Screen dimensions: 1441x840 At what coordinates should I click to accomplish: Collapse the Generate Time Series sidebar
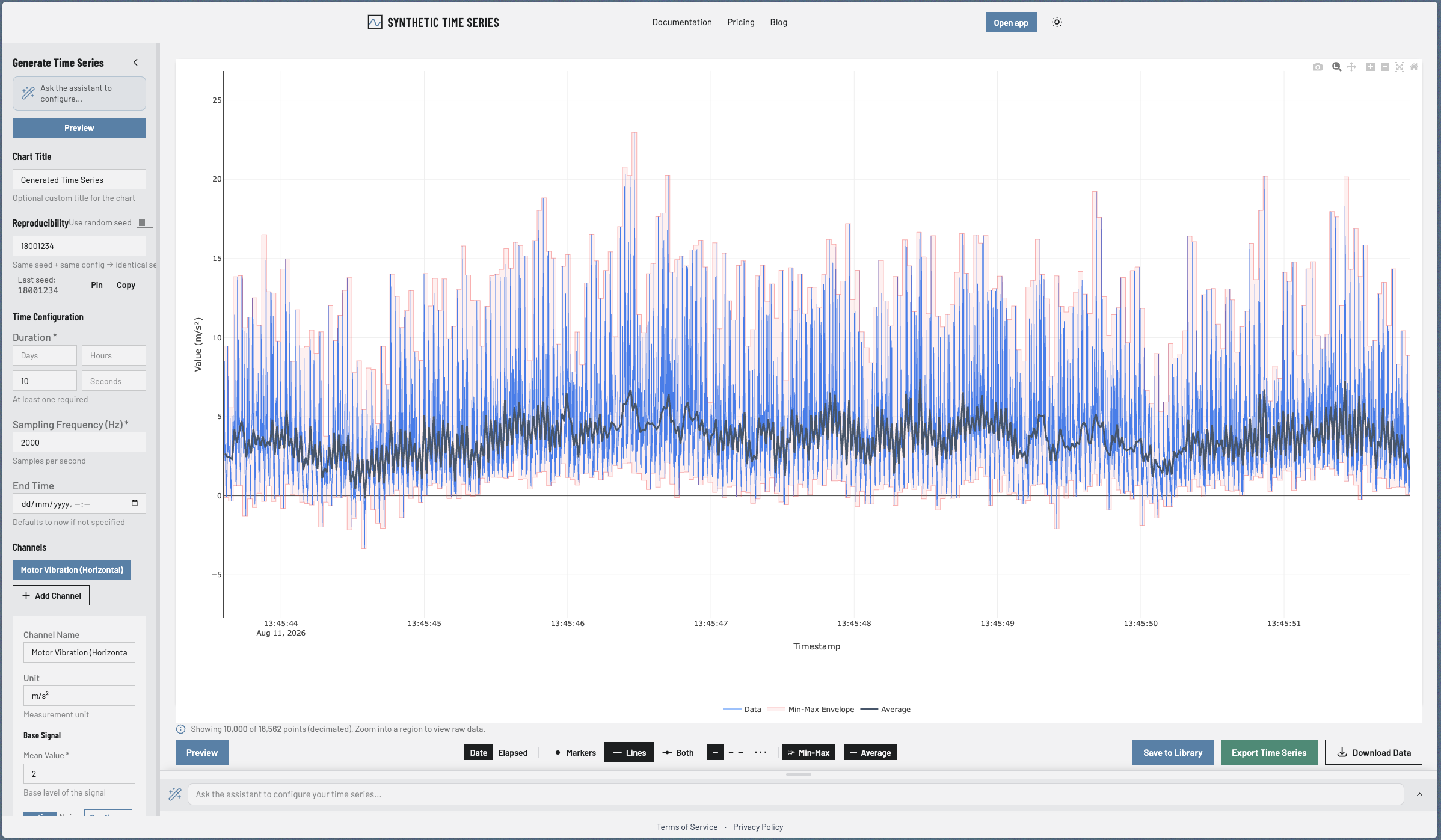[x=135, y=63]
